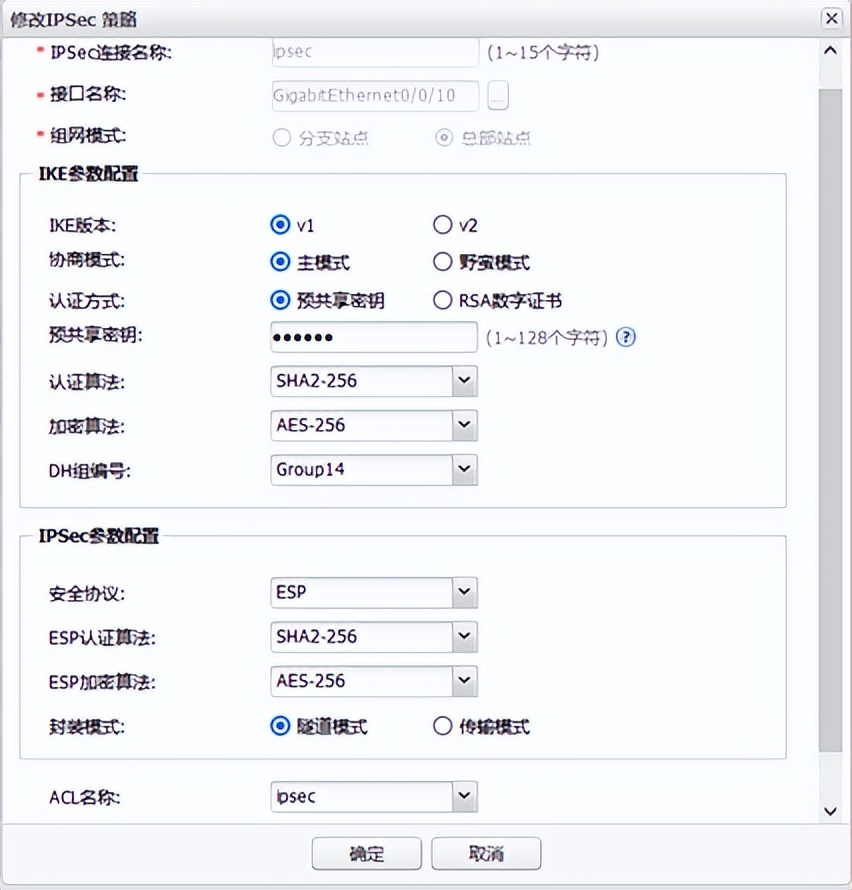Select the 主模式 radio button

pos(280,261)
